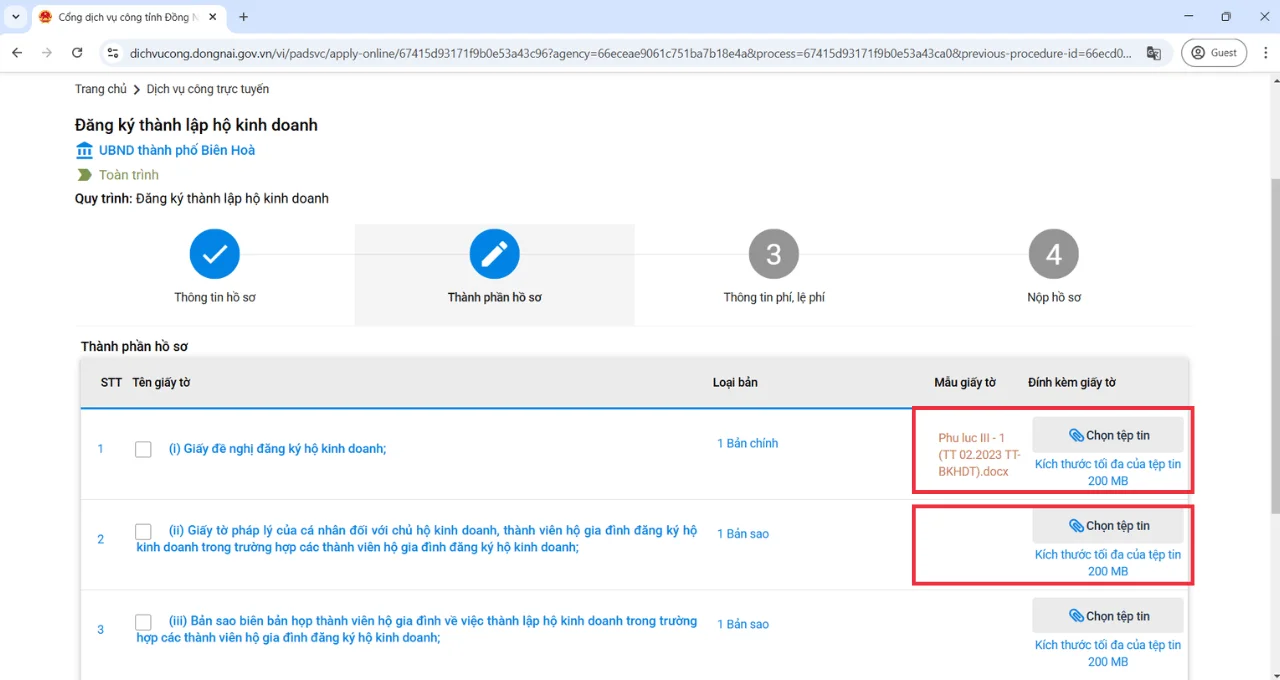Click the completed checkmark step circle
Image resolution: width=1280 pixels, height=680 pixels.
tap(214, 254)
